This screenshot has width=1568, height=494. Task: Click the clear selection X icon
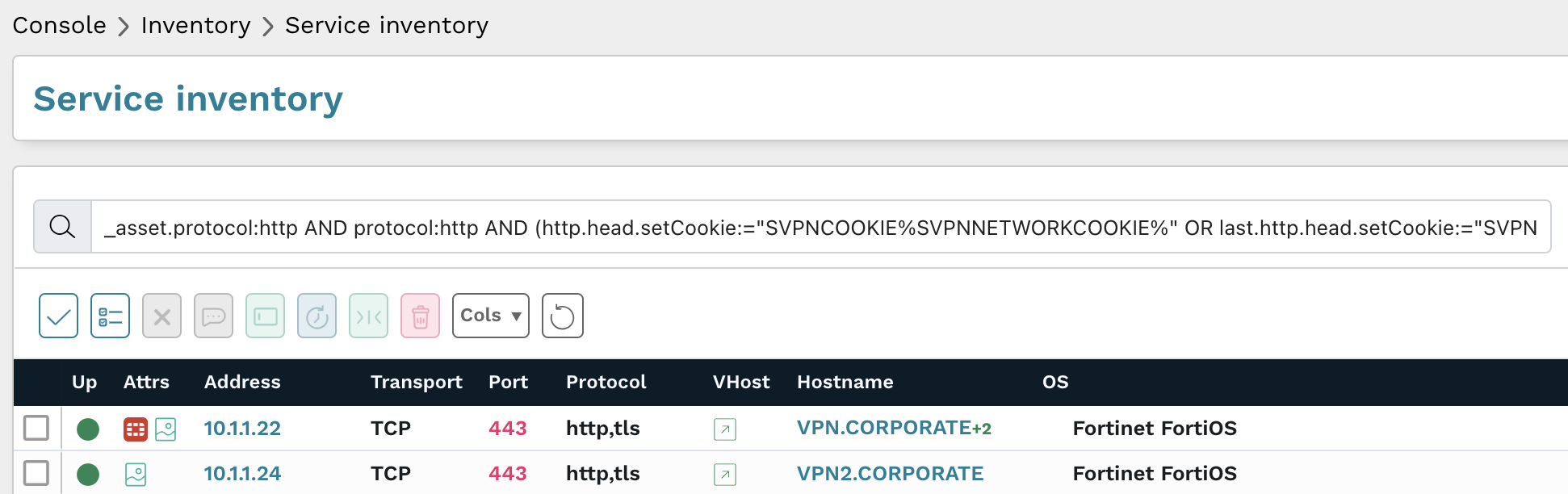[161, 316]
